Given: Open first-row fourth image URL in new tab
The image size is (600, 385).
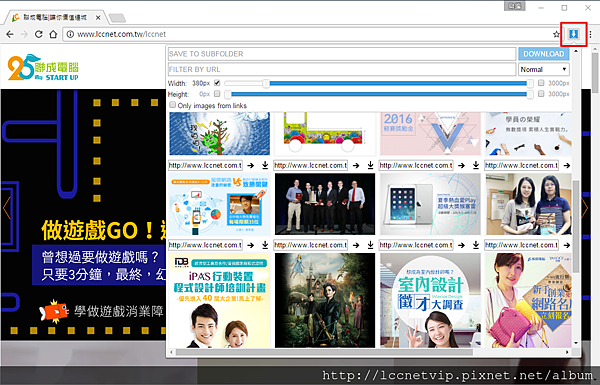Looking at the screenshot, I should [x=567, y=165].
